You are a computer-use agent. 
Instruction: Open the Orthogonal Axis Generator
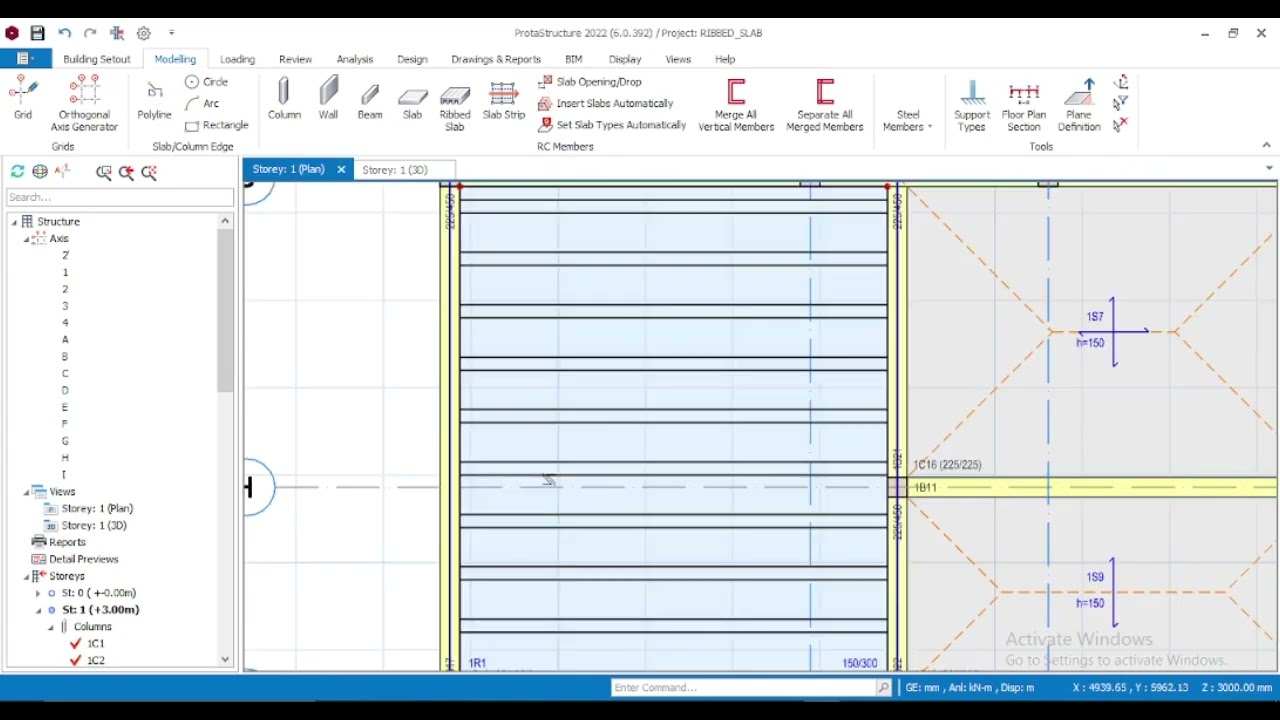click(x=84, y=104)
